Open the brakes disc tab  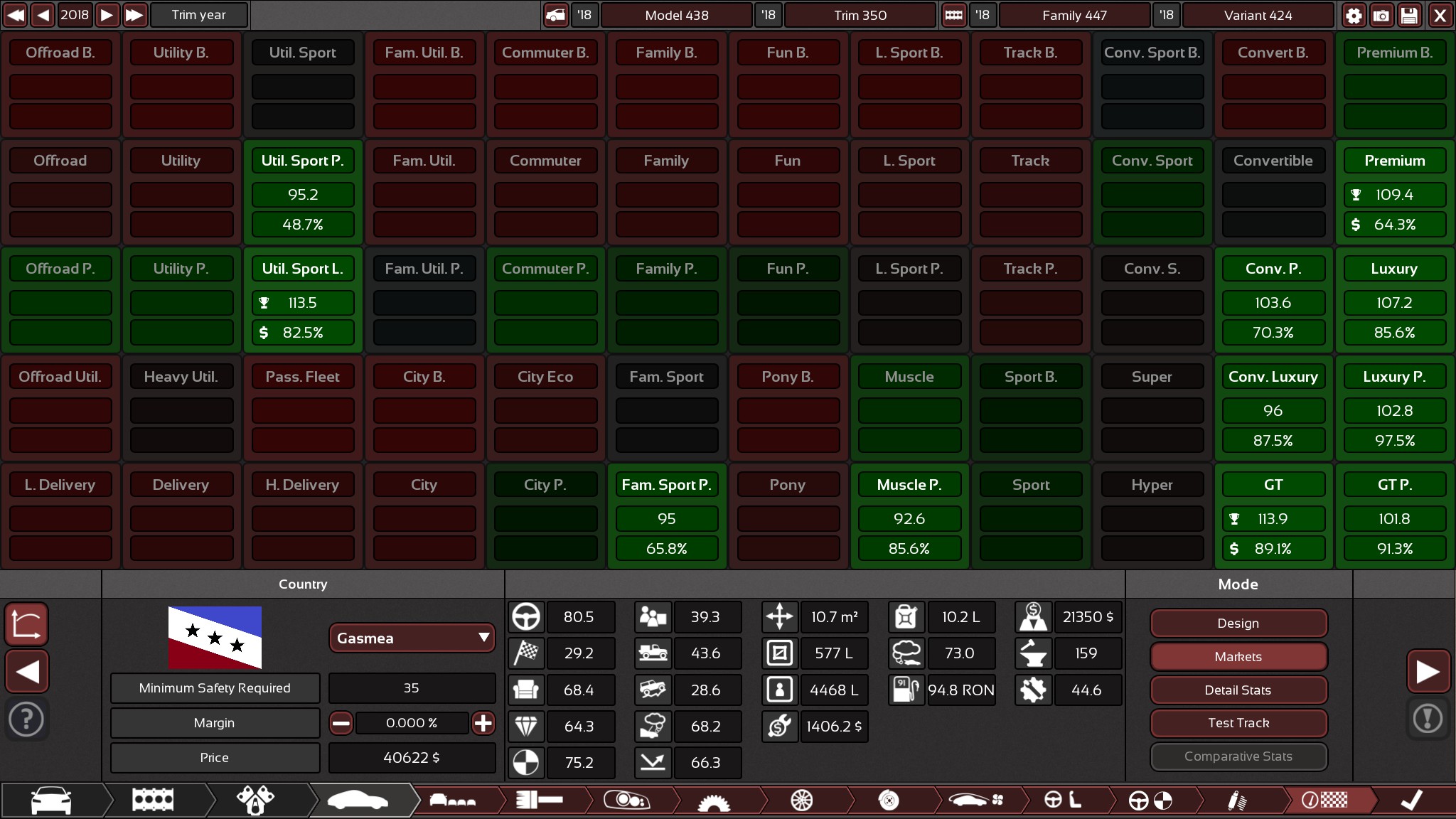[889, 801]
